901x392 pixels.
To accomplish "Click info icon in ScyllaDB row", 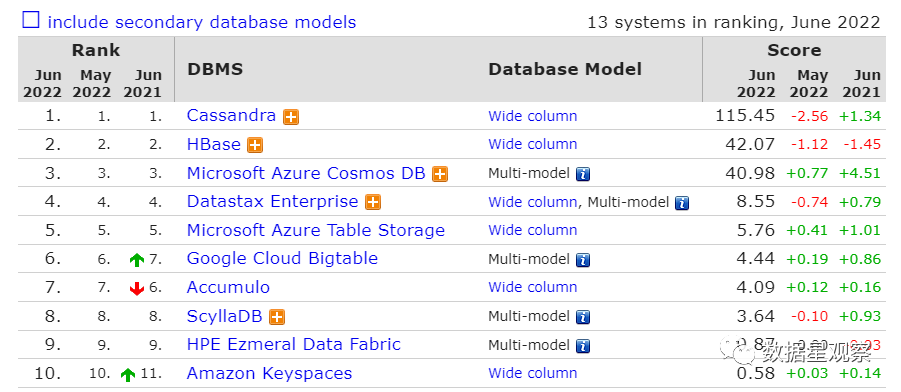I will (x=583, y=317).
